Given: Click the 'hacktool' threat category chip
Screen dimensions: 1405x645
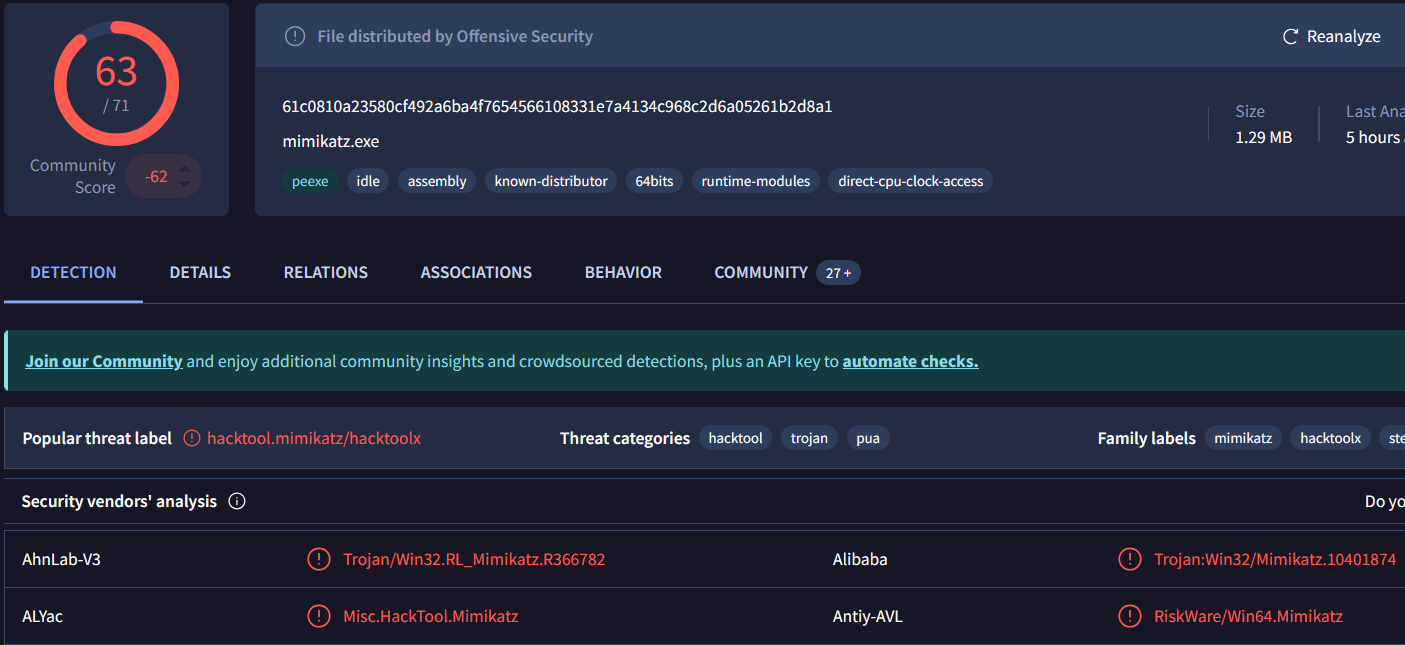Looking at the screenshot, I should 735,438.
